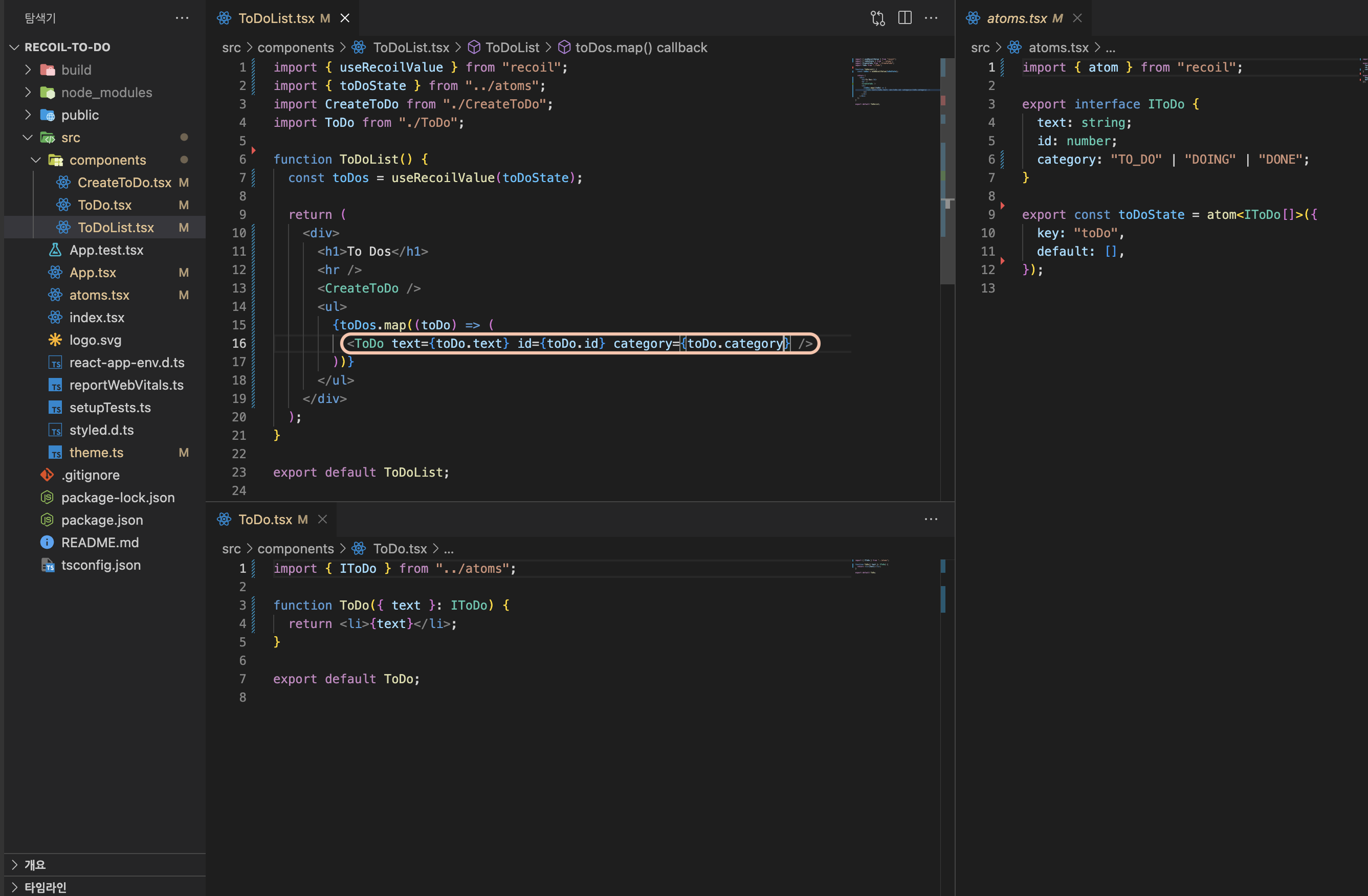Select the ToDoList.tsx editor tab

(x=276, y=18)
